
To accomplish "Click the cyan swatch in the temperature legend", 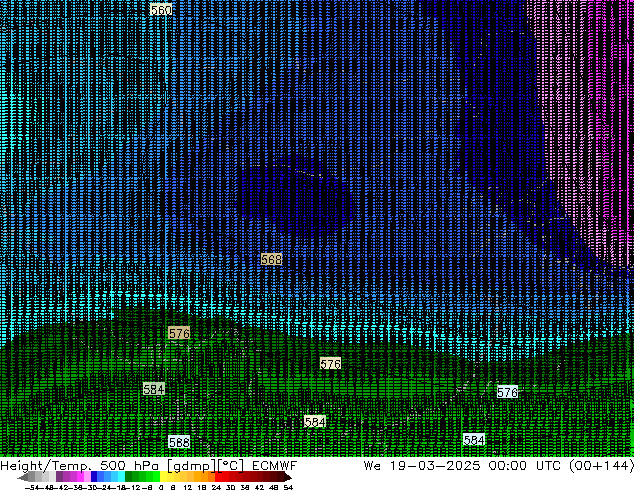I will [121, 477].
